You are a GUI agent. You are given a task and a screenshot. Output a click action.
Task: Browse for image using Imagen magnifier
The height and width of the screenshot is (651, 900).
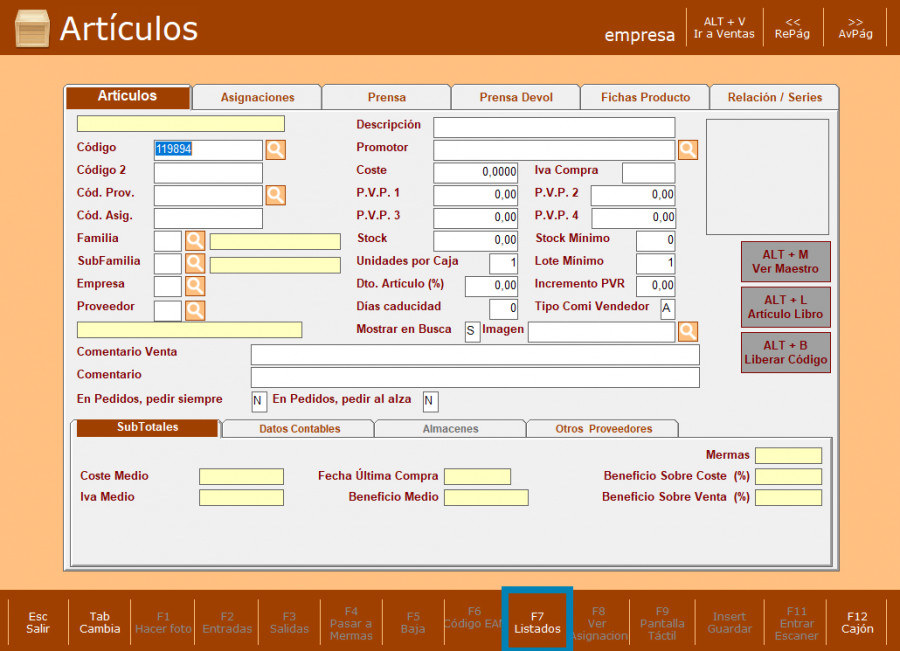pos(688,331)
